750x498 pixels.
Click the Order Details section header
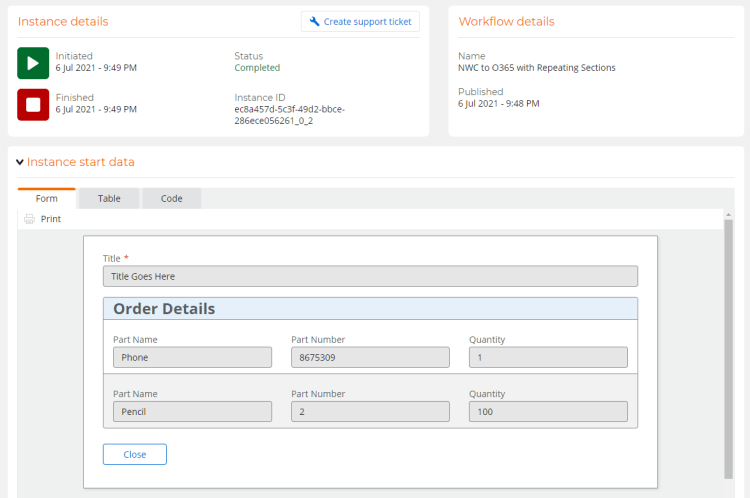tap(370, 309)
